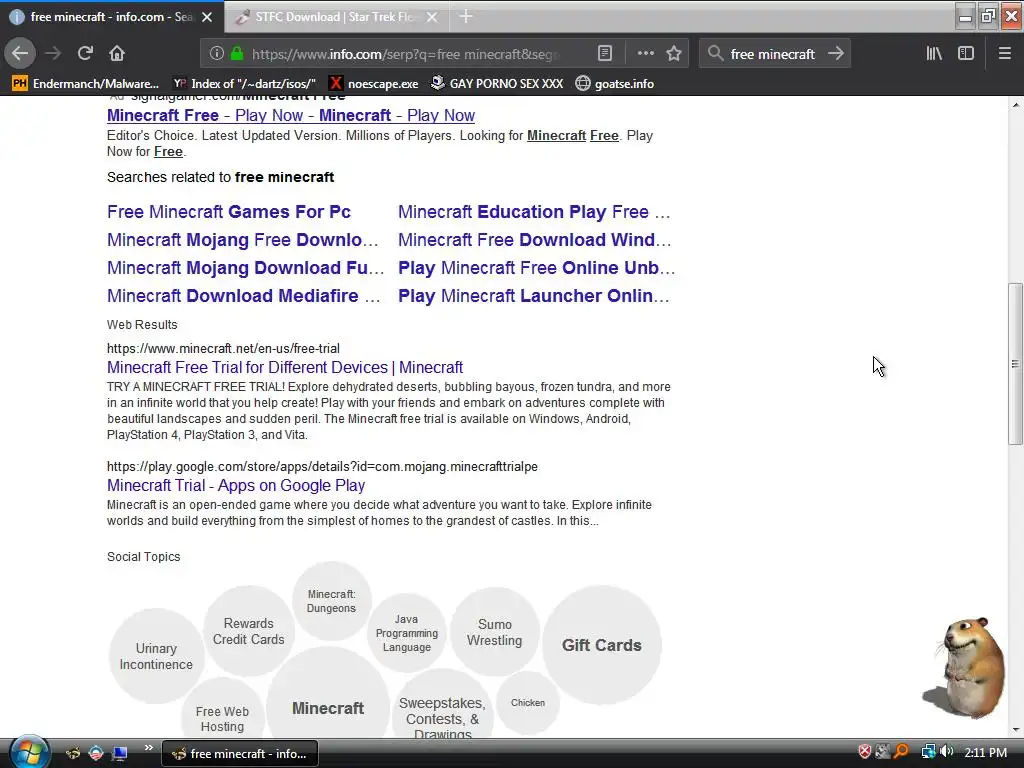Focus the free minecraft search box

point(773,54)
